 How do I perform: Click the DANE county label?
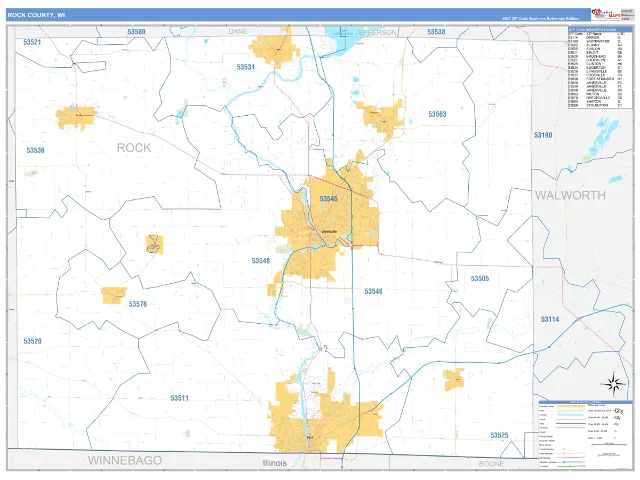pos(238,31)
